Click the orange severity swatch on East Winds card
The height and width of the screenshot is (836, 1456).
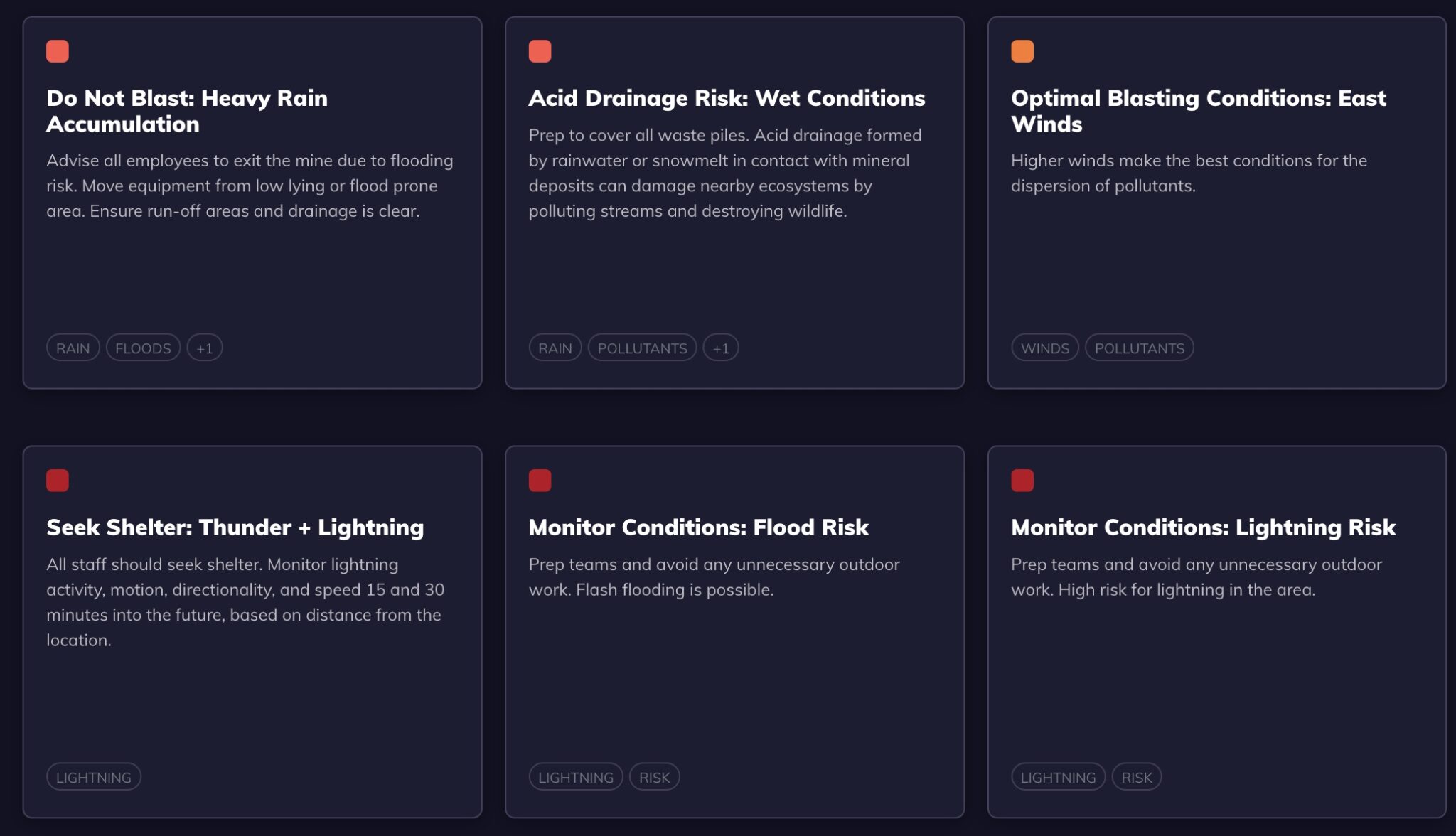pyautogui.click(x=1023, y=50)
